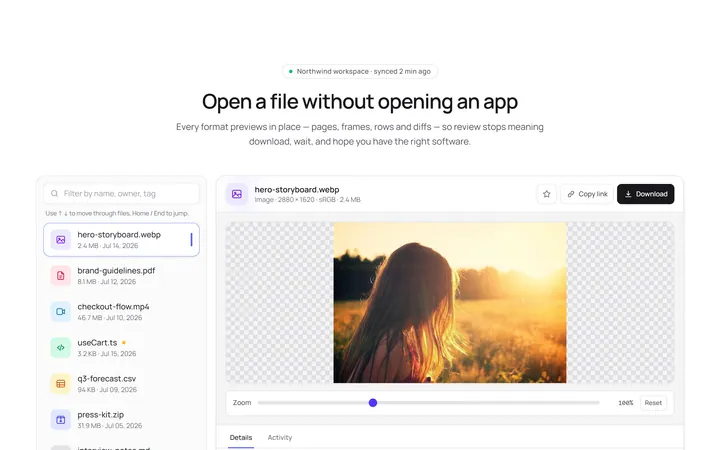Viewport: 720px width, 450px height.
Task: Click the code icon beside useCart.ts
Action: [x=61, y=348]
